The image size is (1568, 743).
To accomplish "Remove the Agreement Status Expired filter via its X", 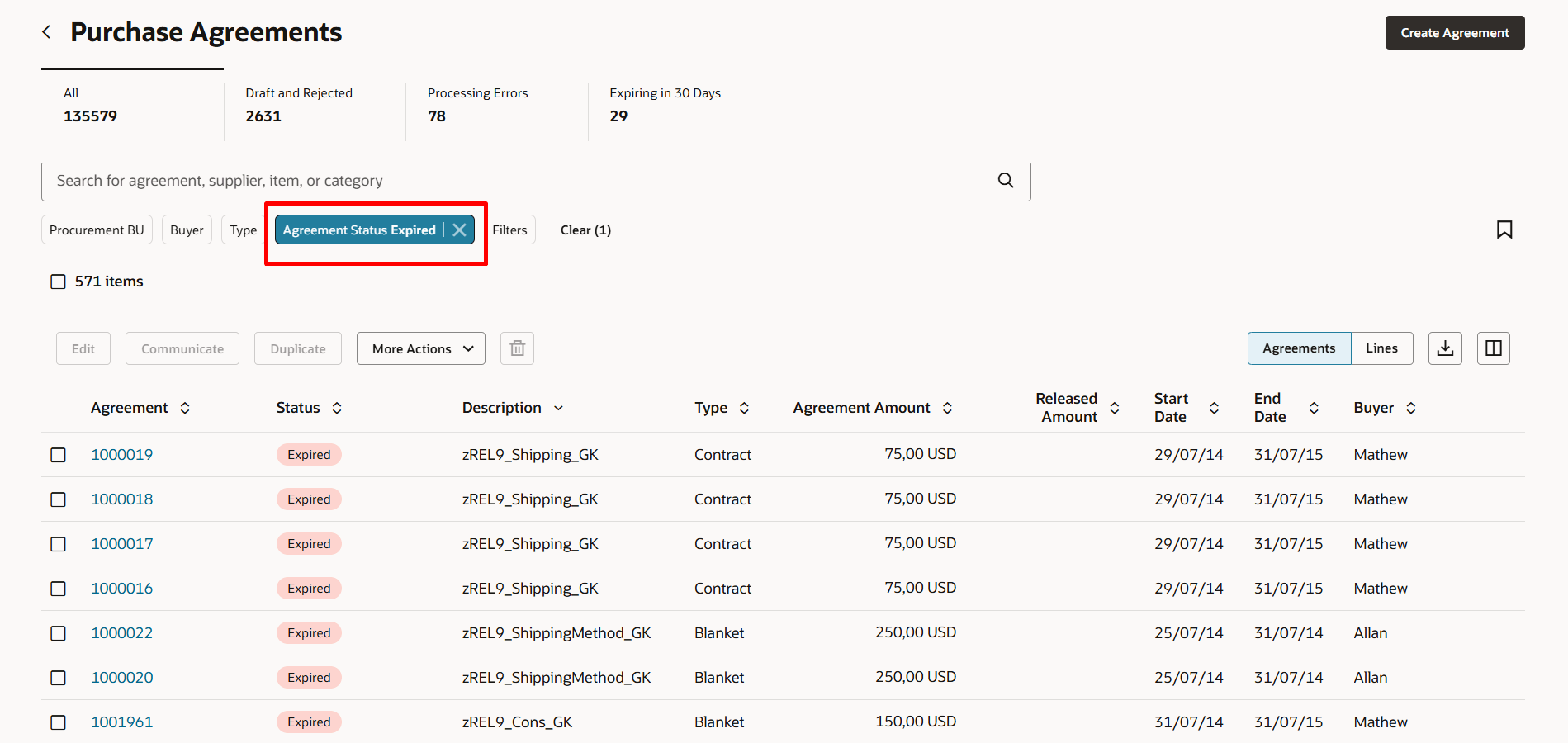I will [x=460, y=230].
